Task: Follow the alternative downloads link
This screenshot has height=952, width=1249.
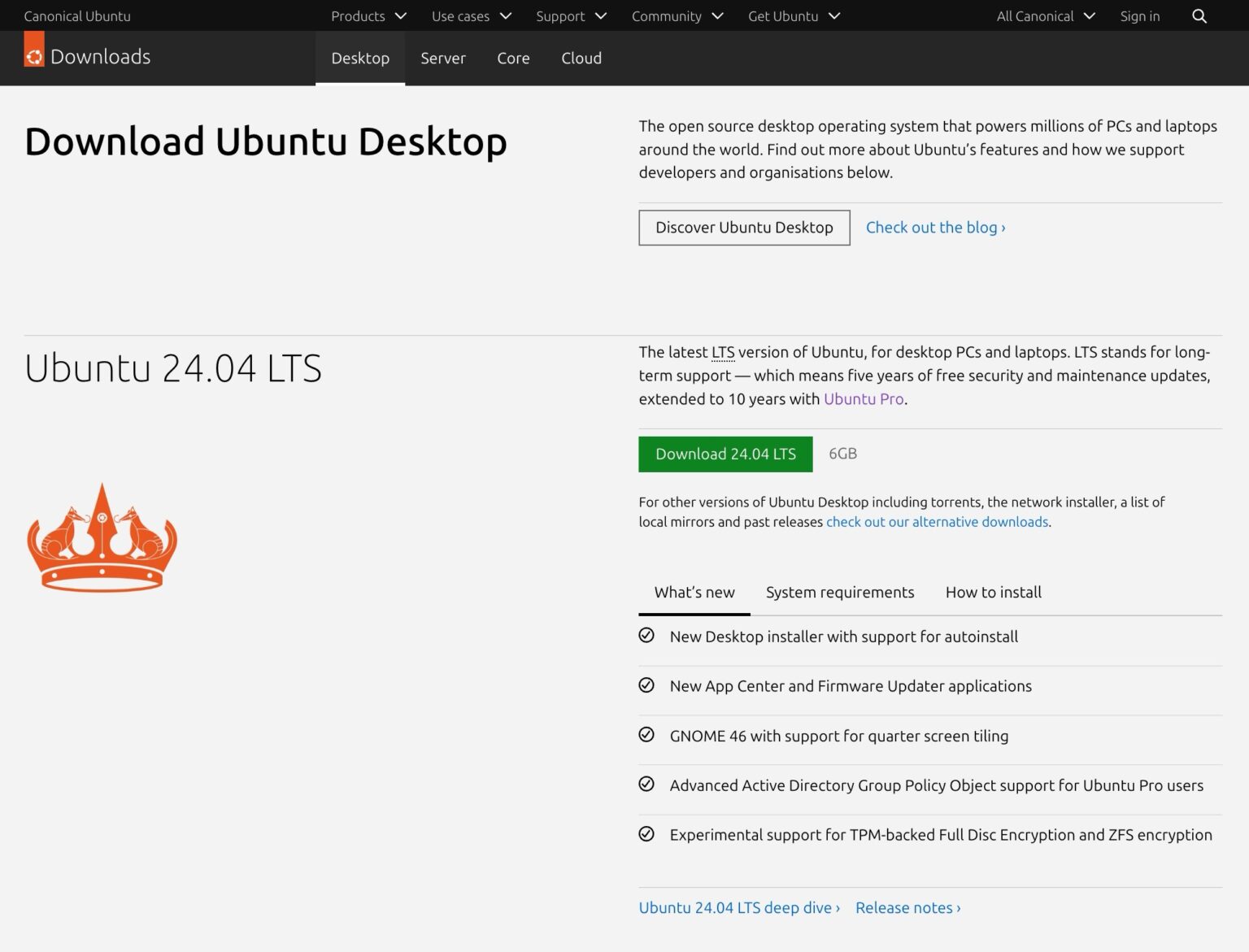Action: 937,521
